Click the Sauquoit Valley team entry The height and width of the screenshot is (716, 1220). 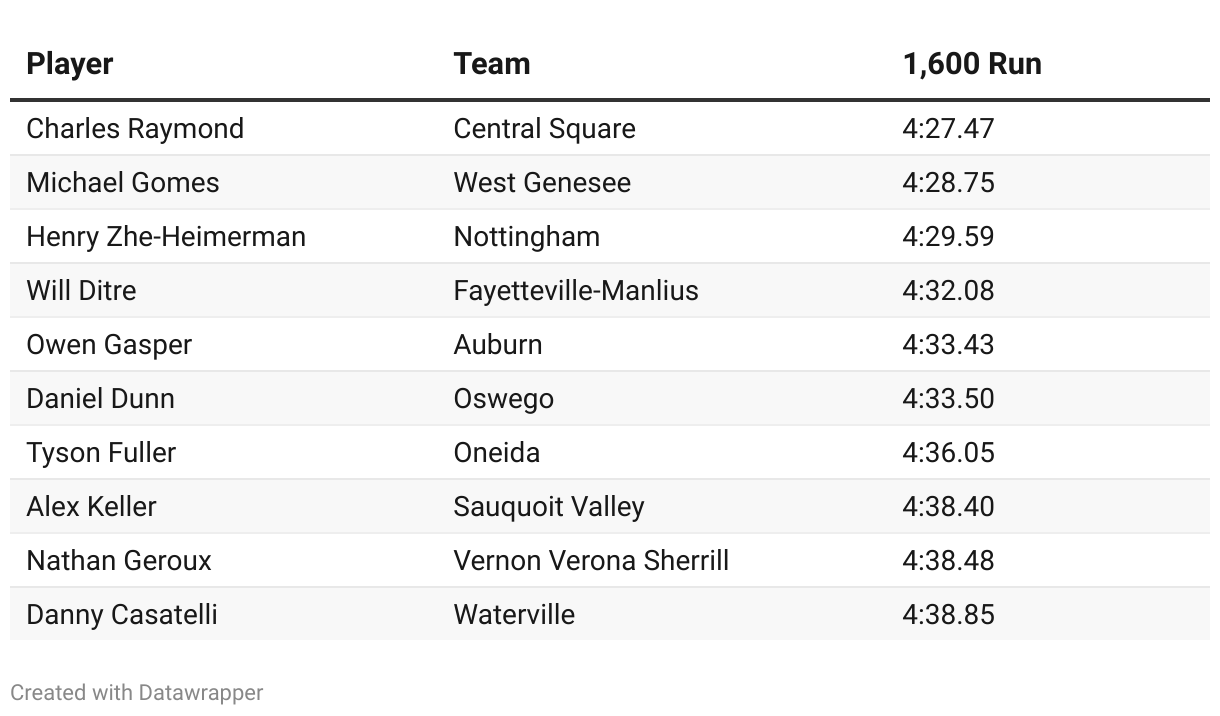click(548, 507)
